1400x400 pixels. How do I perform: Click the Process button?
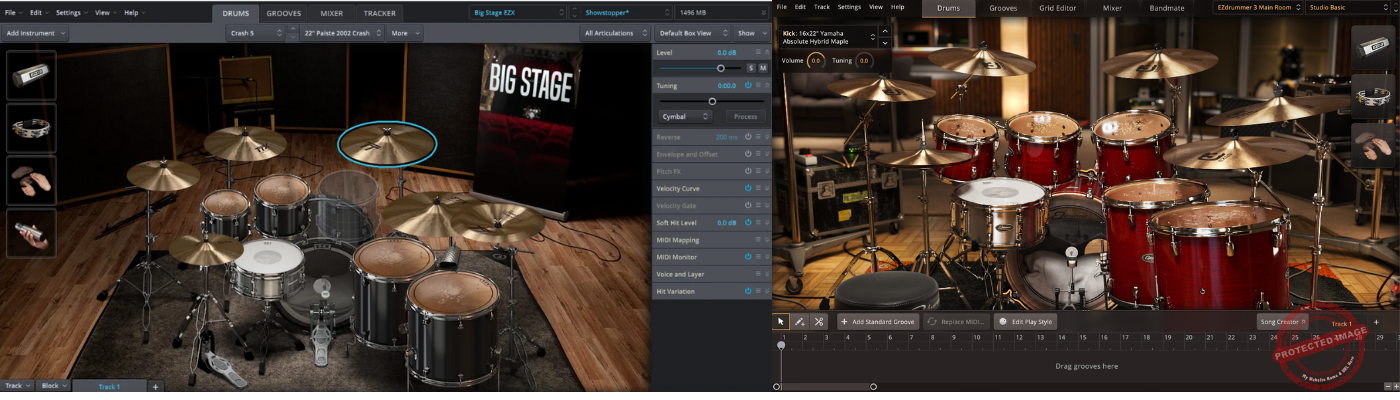click(x=745, y=117)
